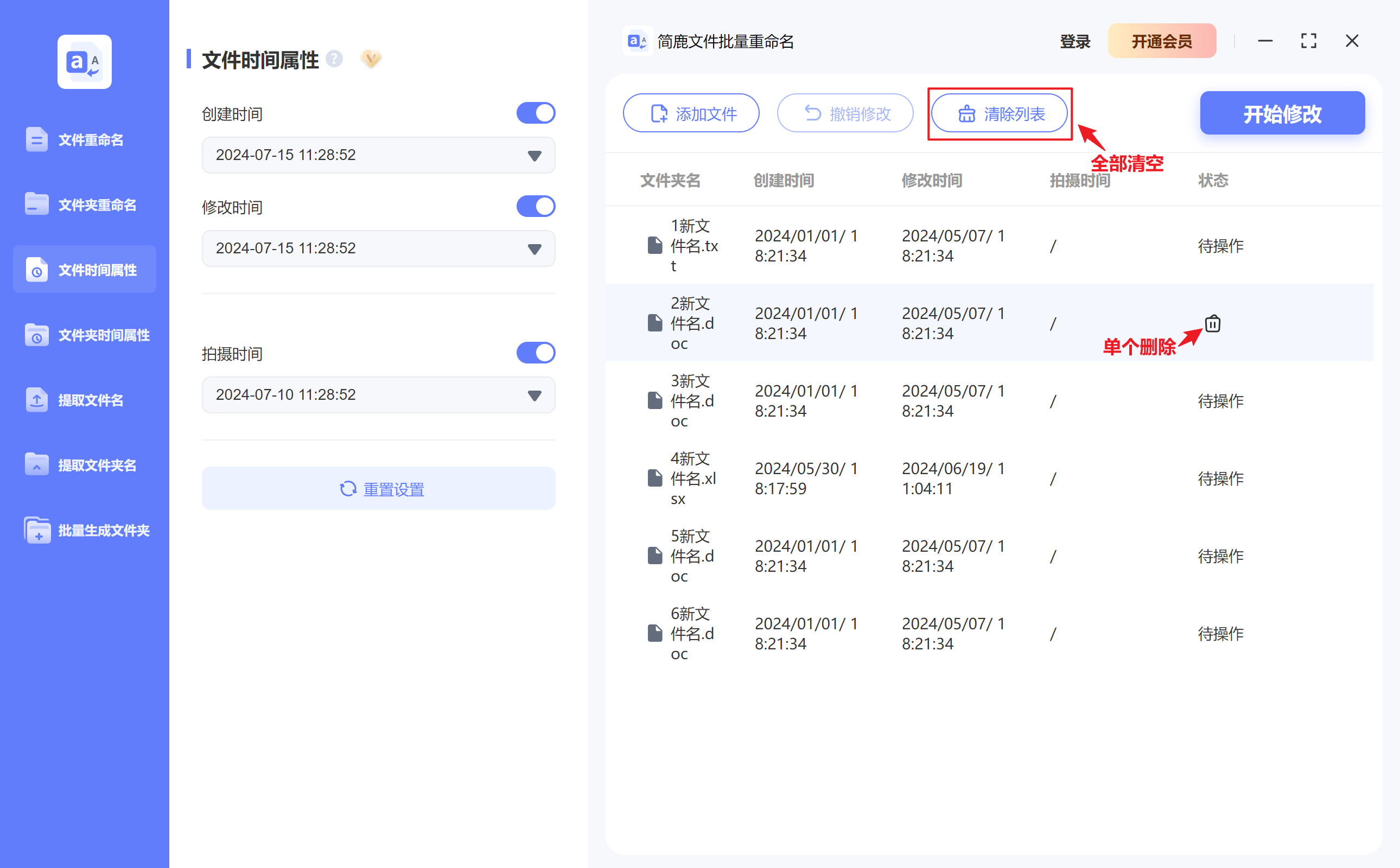Click the 重置设置 reset option

[x=378, y=489]
